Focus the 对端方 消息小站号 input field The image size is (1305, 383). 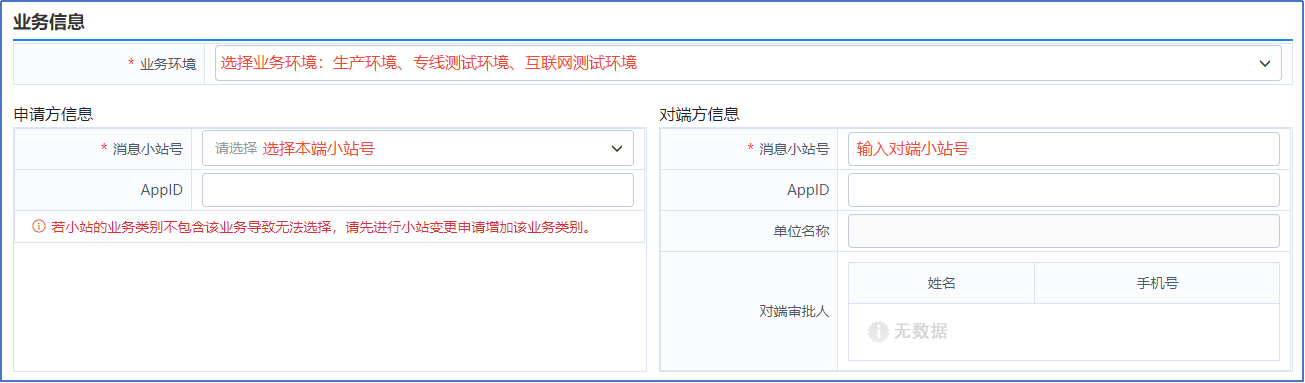tap(1064, 149)
